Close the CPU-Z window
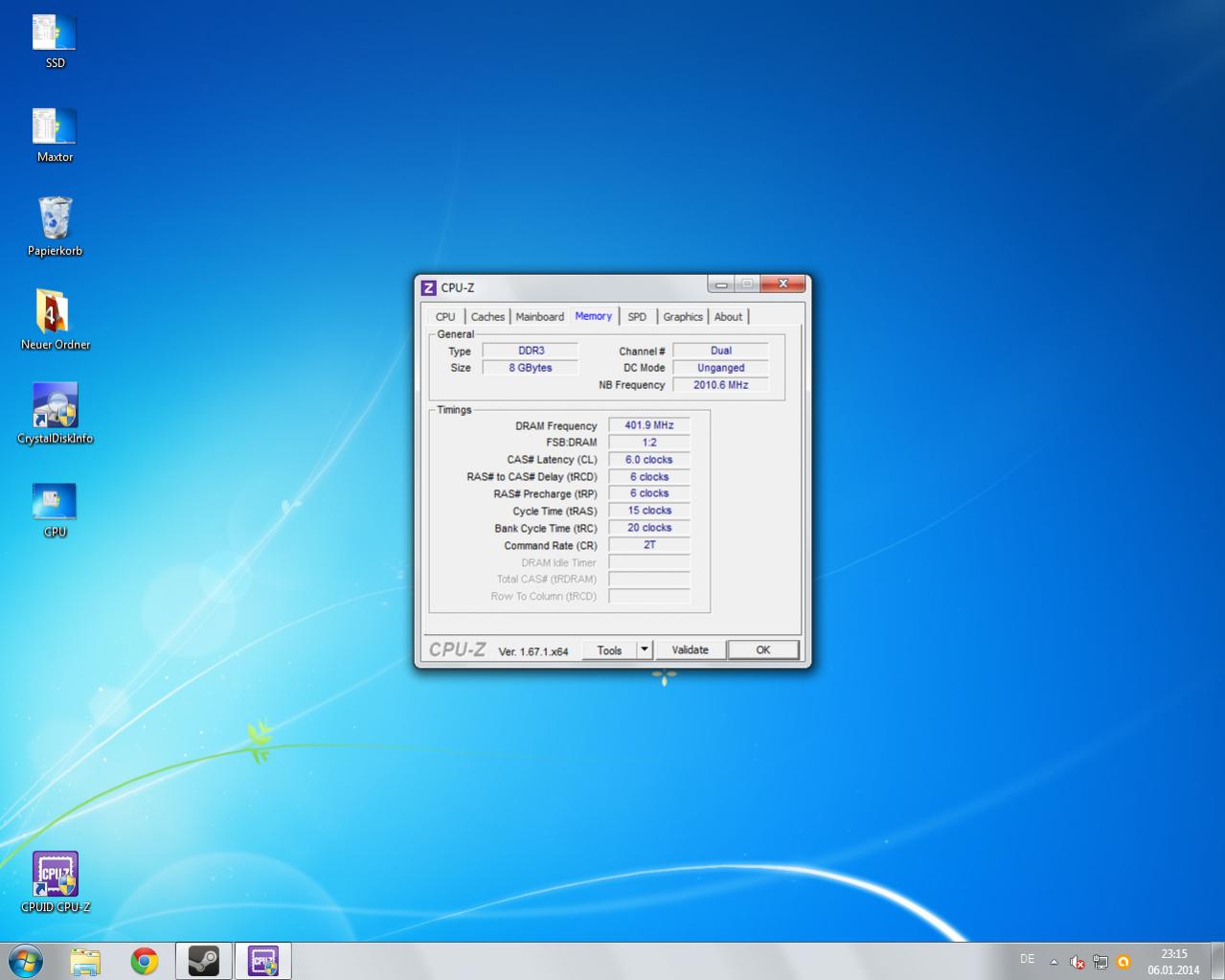The width and height of the screenshot is (1225, 980). click(783, 285)
